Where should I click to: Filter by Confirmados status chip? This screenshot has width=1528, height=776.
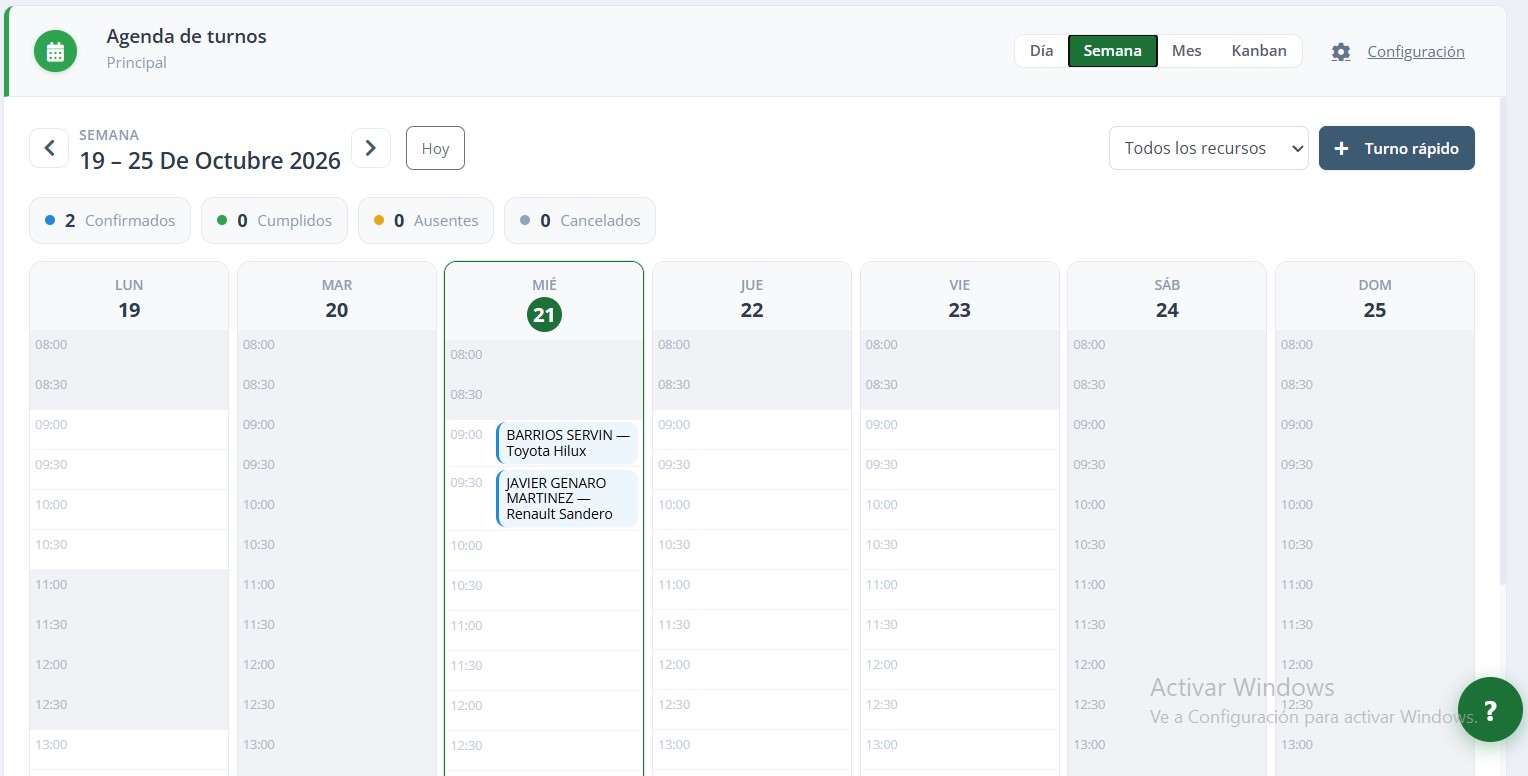tap(110, 220)
